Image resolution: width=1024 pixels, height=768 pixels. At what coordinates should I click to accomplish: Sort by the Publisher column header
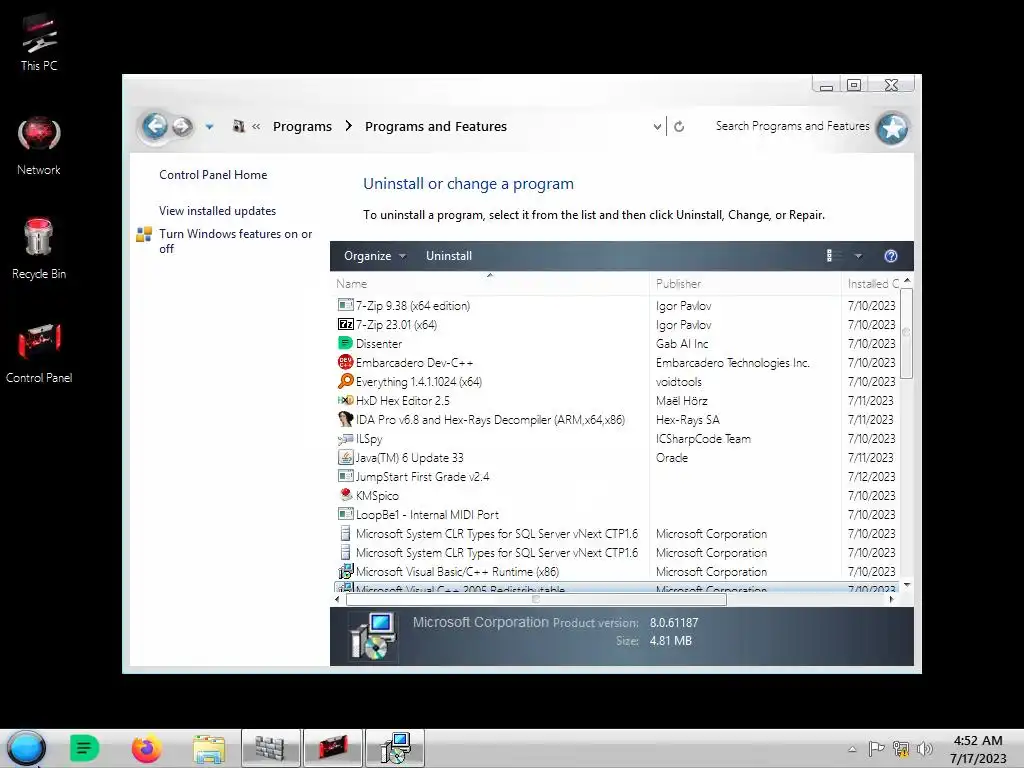[x=745, y=283]
